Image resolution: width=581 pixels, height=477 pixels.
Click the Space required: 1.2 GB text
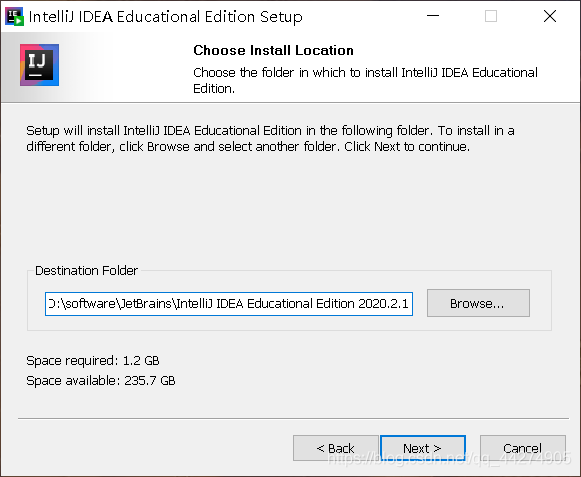[x=93, y=361]
